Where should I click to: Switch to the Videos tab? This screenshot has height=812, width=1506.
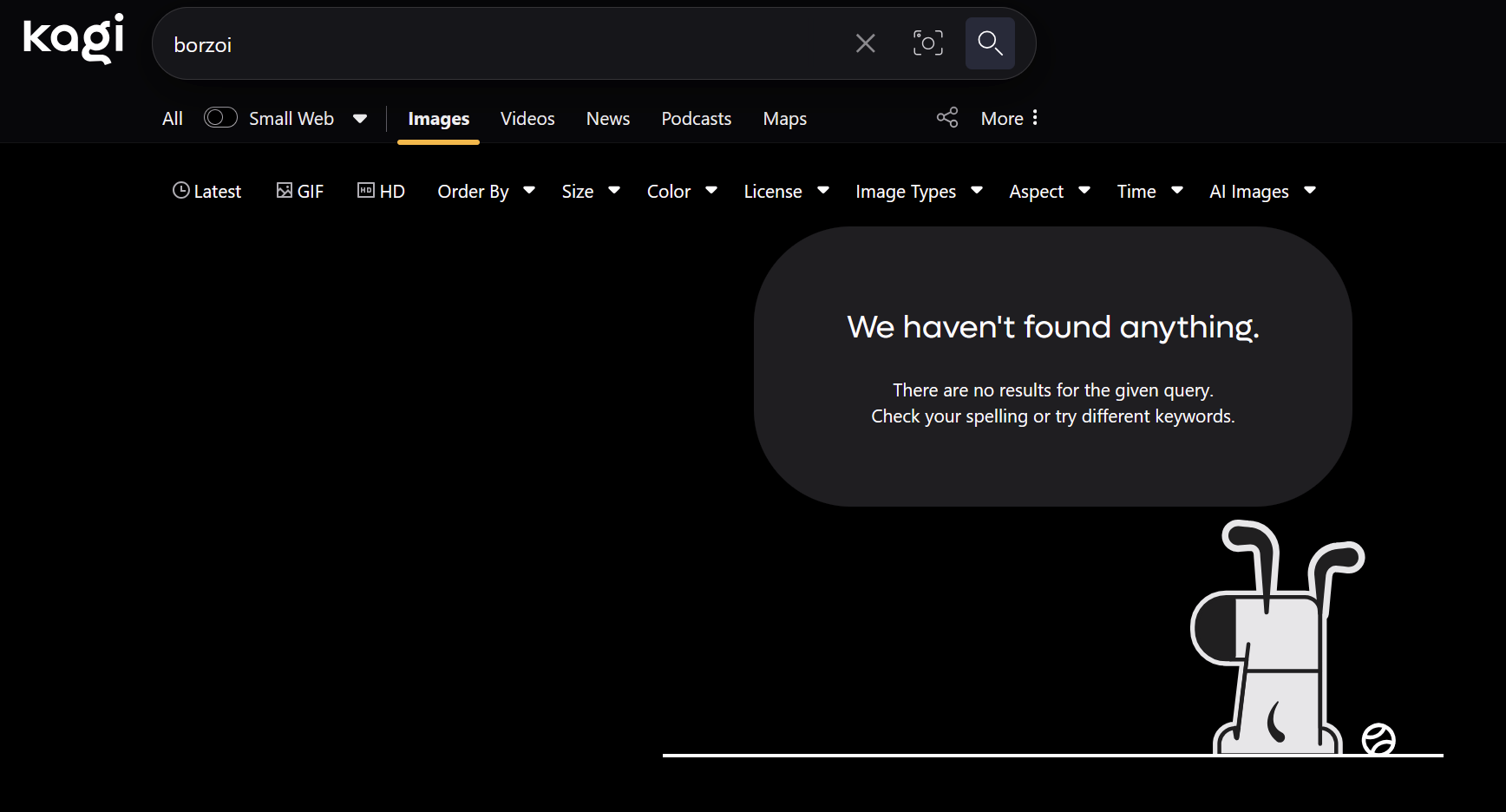[x=527, y=119]
